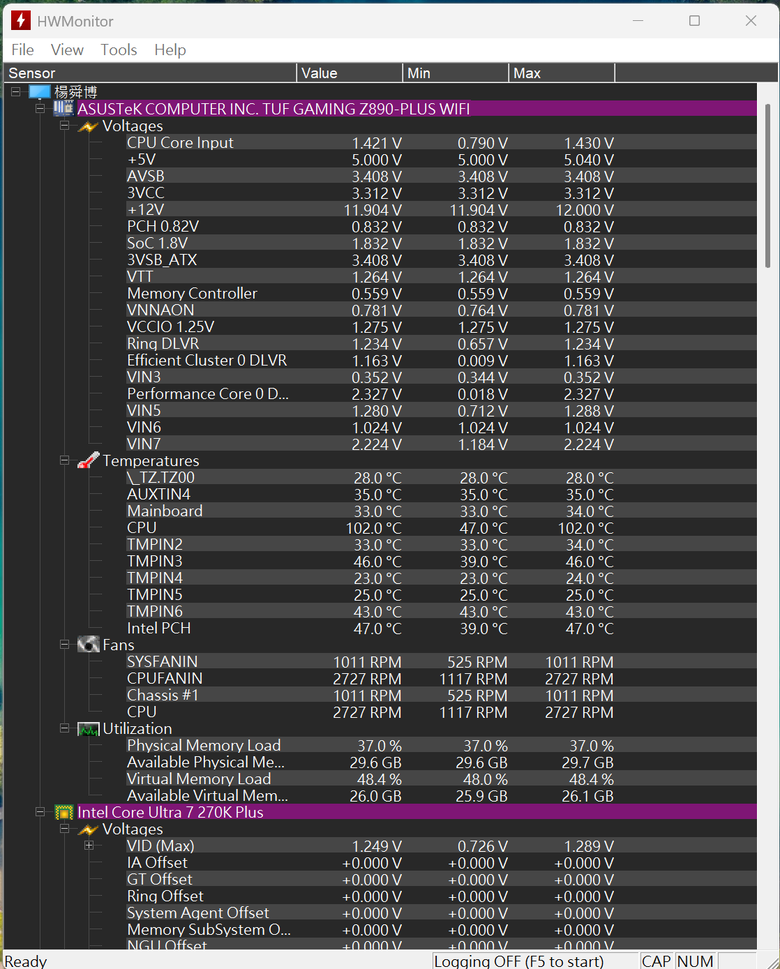Click the Max column header
The image size is (780, 969).
562,73
